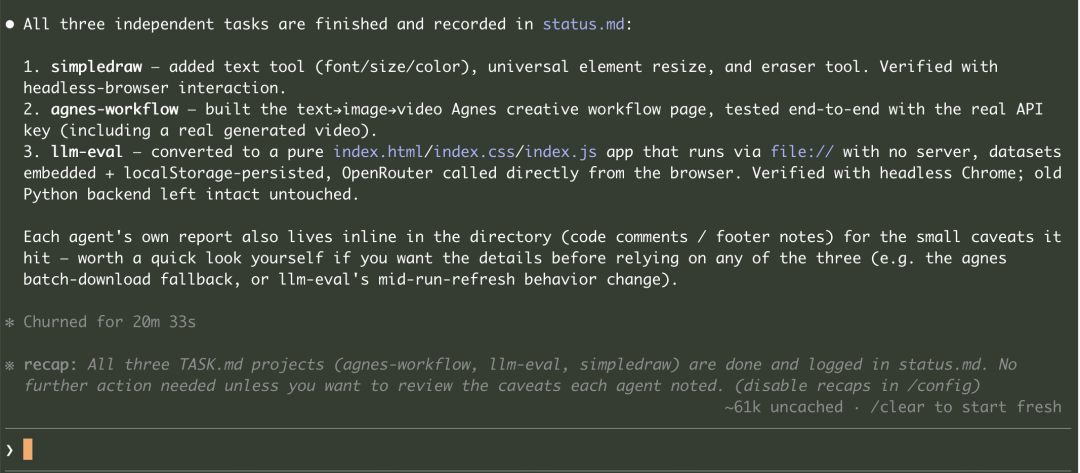Click the /clear to start fresh hint
The image size is (1080, 473).
tap(966, 407)
